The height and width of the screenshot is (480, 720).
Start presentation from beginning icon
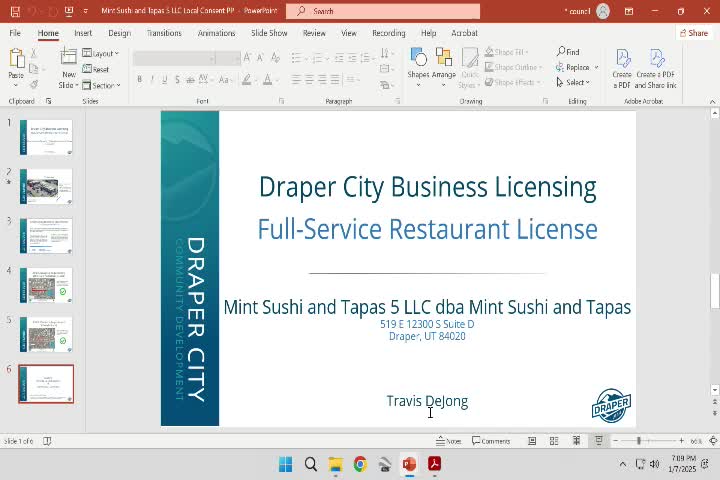point(69,11)
